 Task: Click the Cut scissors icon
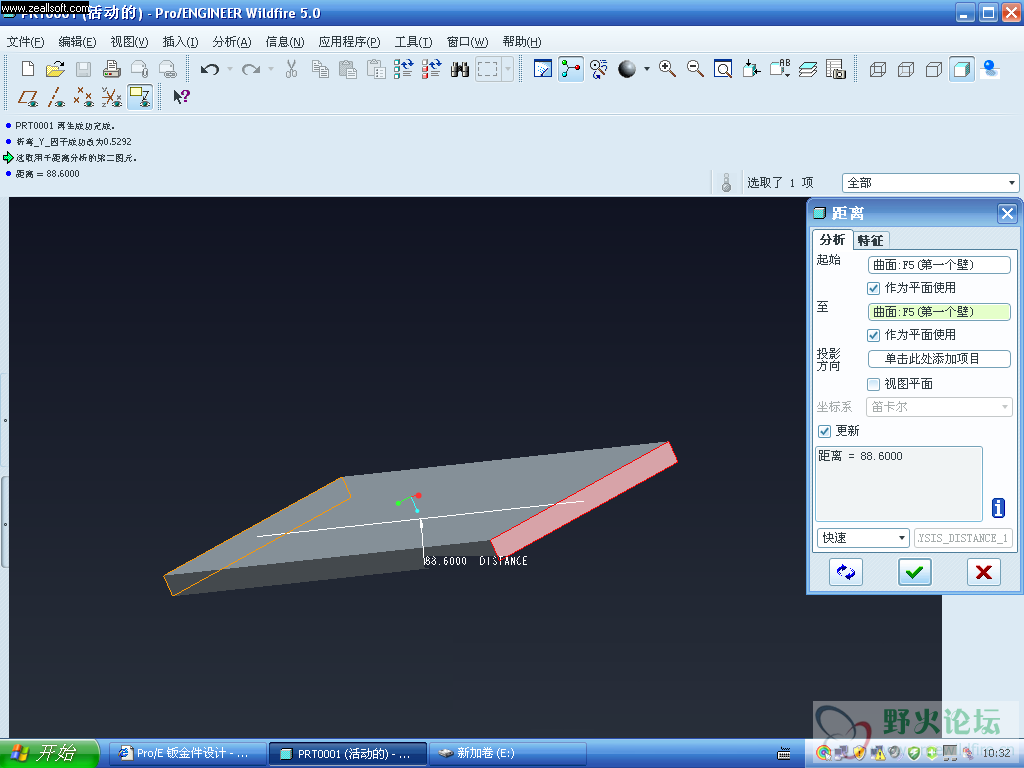click(x=291, y=69)
